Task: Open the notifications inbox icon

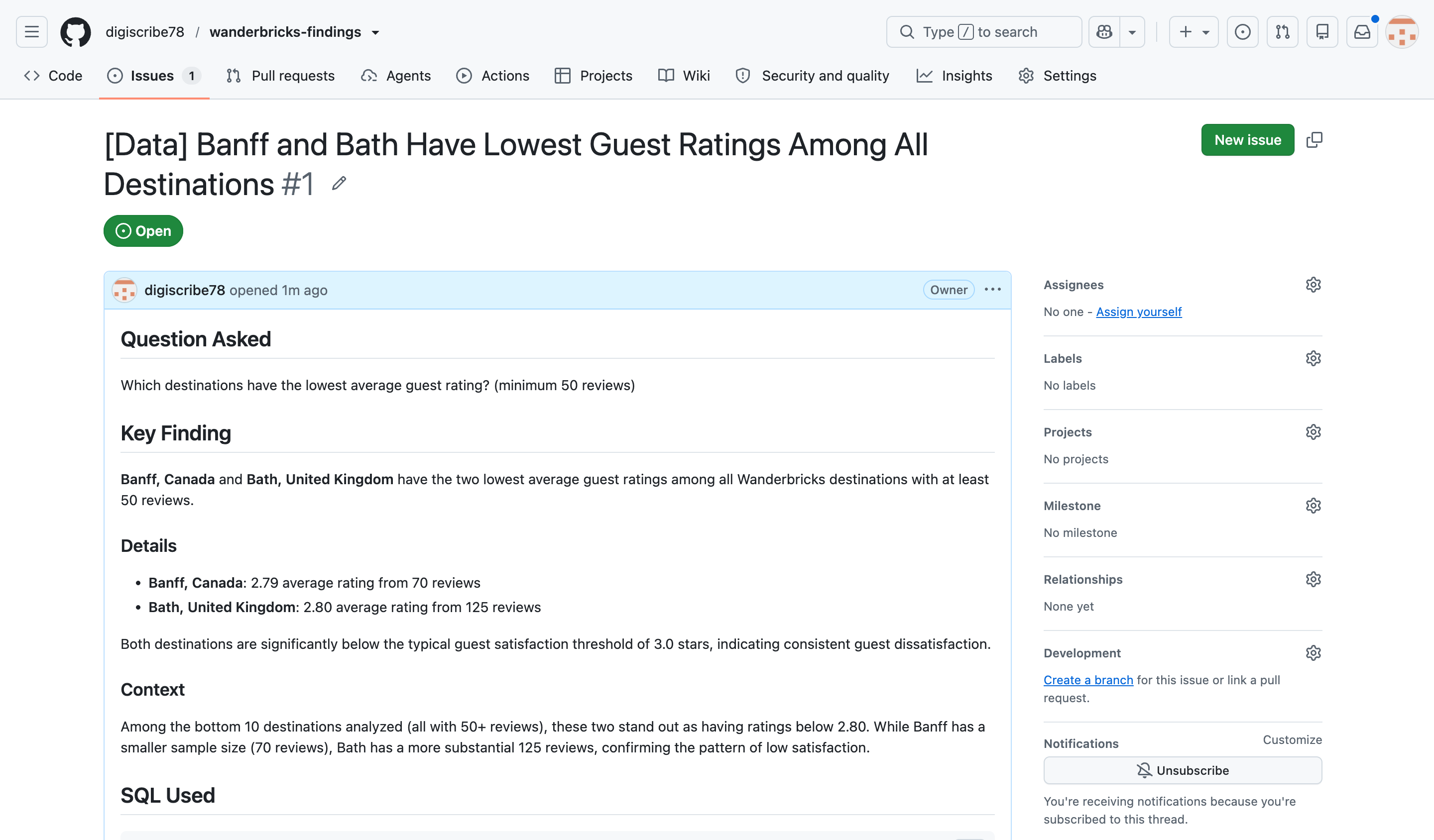Action: coord(1362,32)
